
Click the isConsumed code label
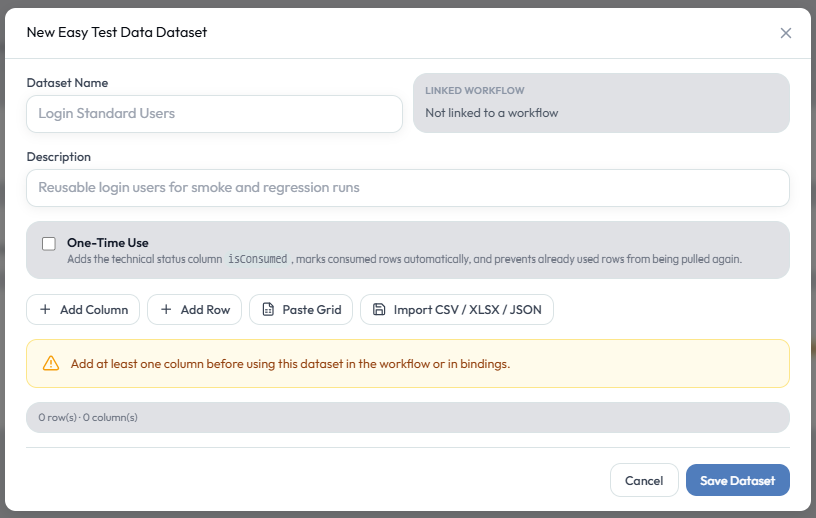(258, 259)
